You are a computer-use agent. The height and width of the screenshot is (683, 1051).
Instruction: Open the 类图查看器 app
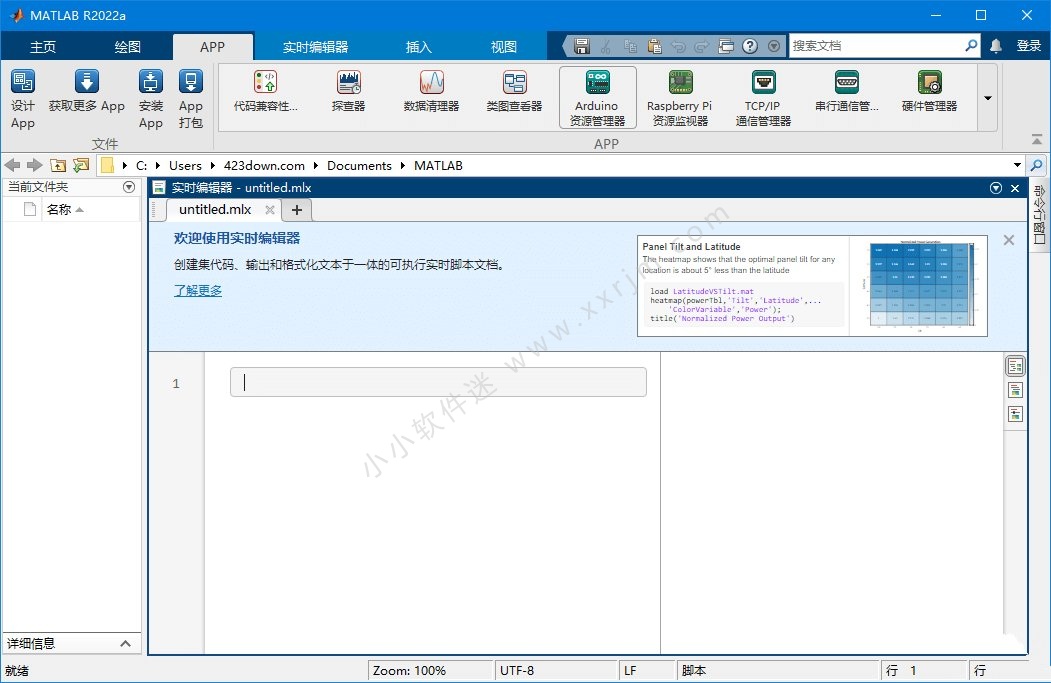pyautogui.click(x=514, y=92)
